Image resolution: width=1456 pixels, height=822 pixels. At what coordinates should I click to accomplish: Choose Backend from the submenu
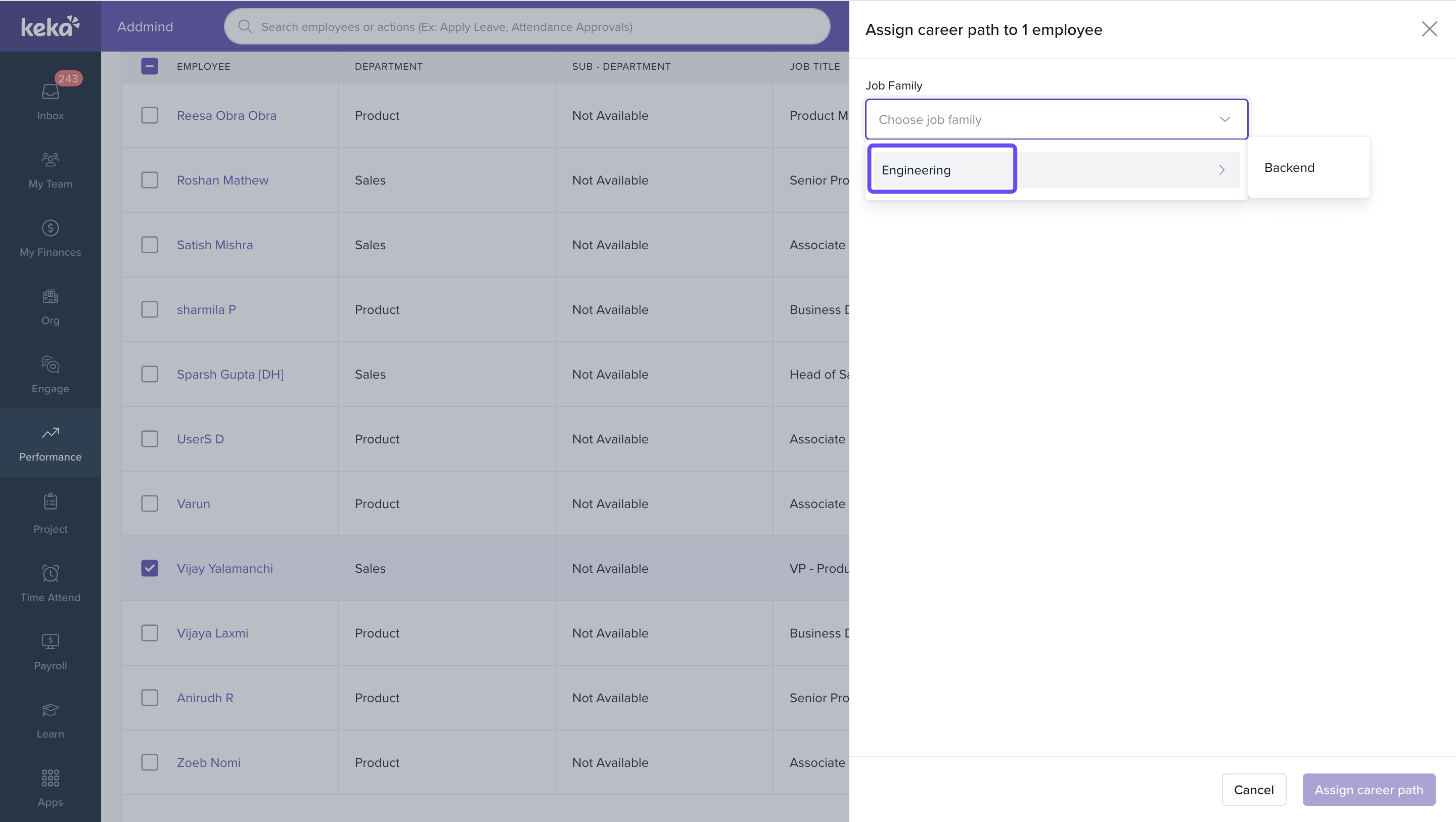click(x=1289, y=168)
